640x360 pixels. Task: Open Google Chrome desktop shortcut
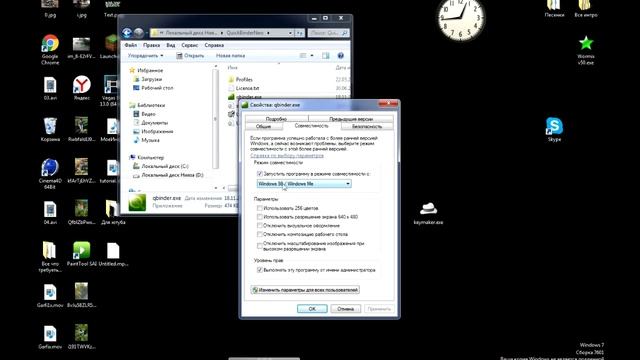click(x=50, y=49)
